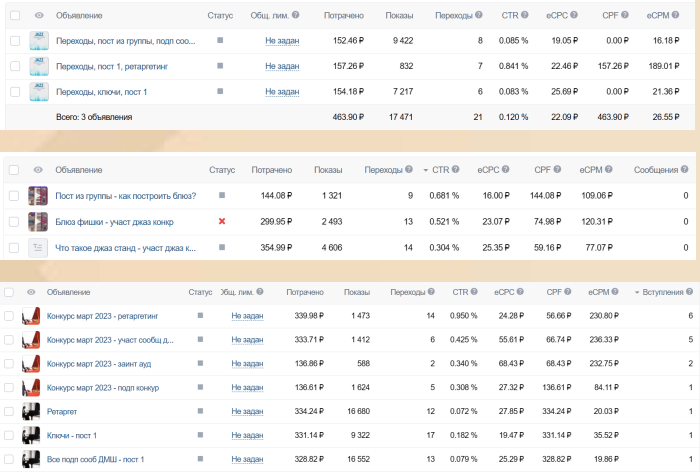Screen dimensions: 700x472
Task: Click help icon next to CTR in top table
Action: [525, 15]
